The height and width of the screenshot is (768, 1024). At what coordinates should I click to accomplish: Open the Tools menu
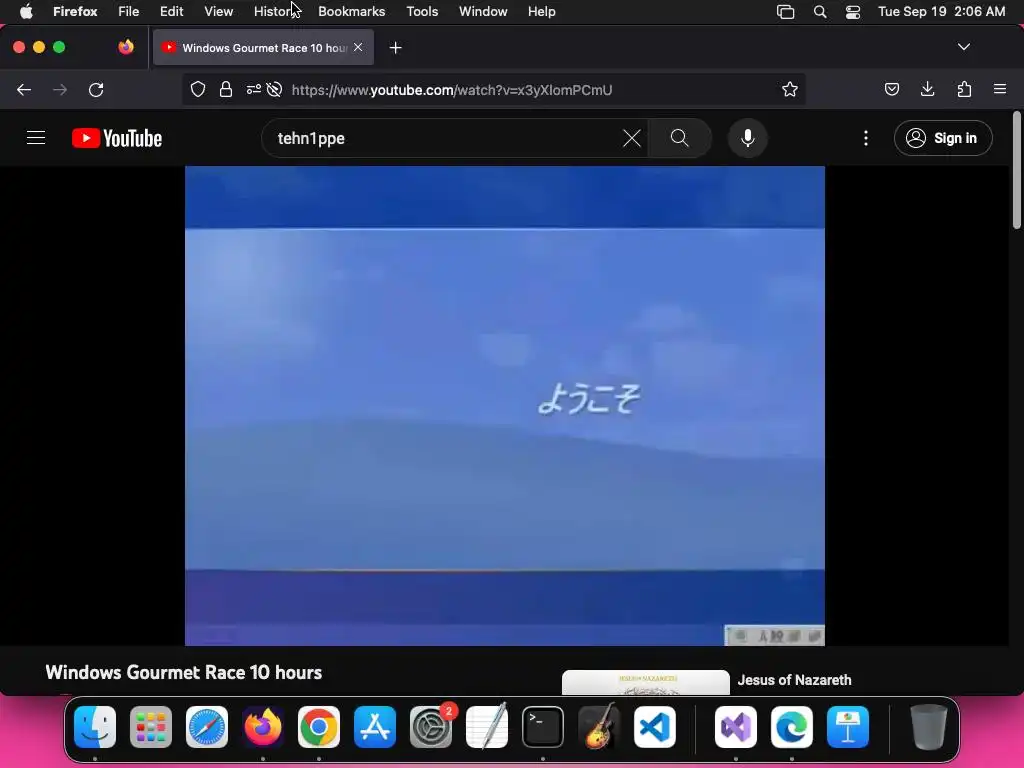point(422,12)
